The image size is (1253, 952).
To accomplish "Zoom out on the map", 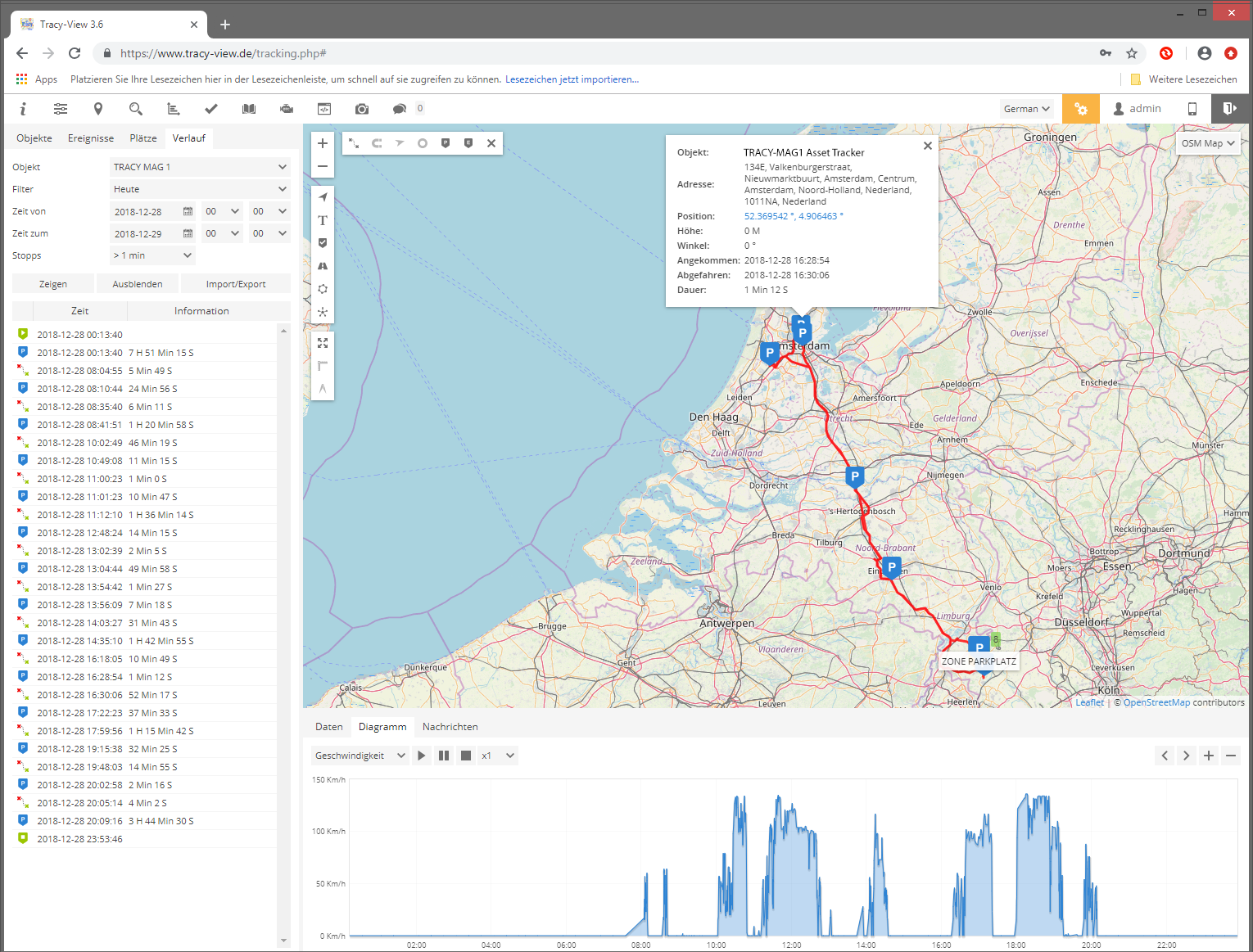I will click(x=323, y=166).
